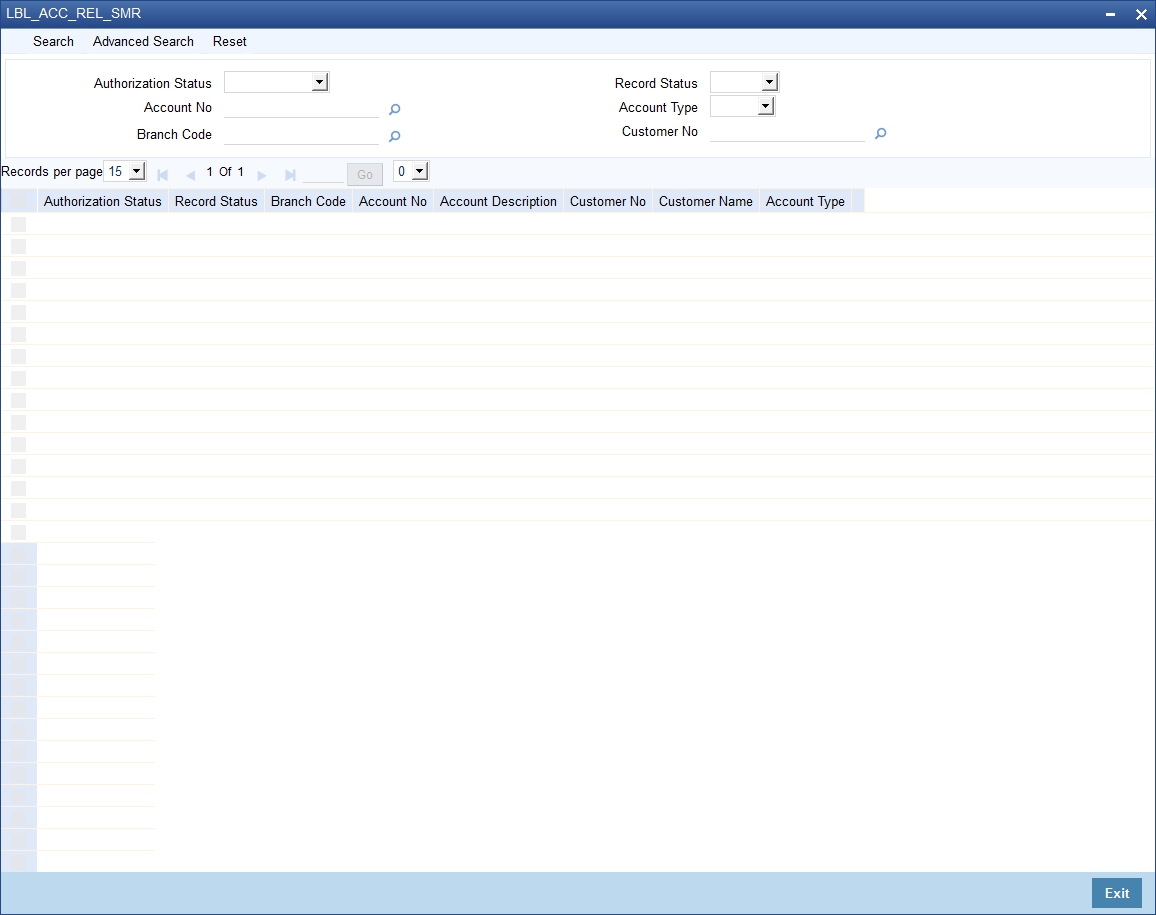Viewport: 1156px width, 915px height.
Task: Go to first page of records
Action: tap(163, 175)
